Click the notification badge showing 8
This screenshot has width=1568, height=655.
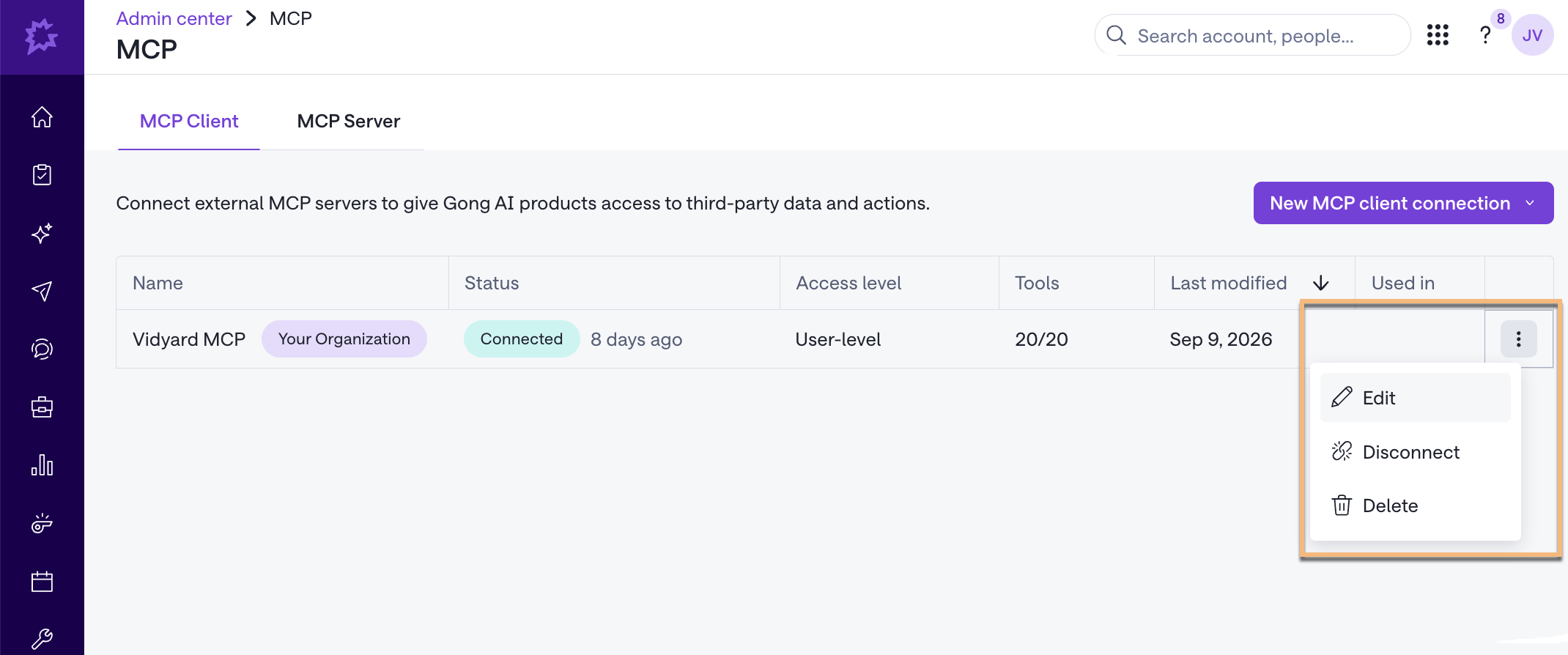click(1501, 18)
